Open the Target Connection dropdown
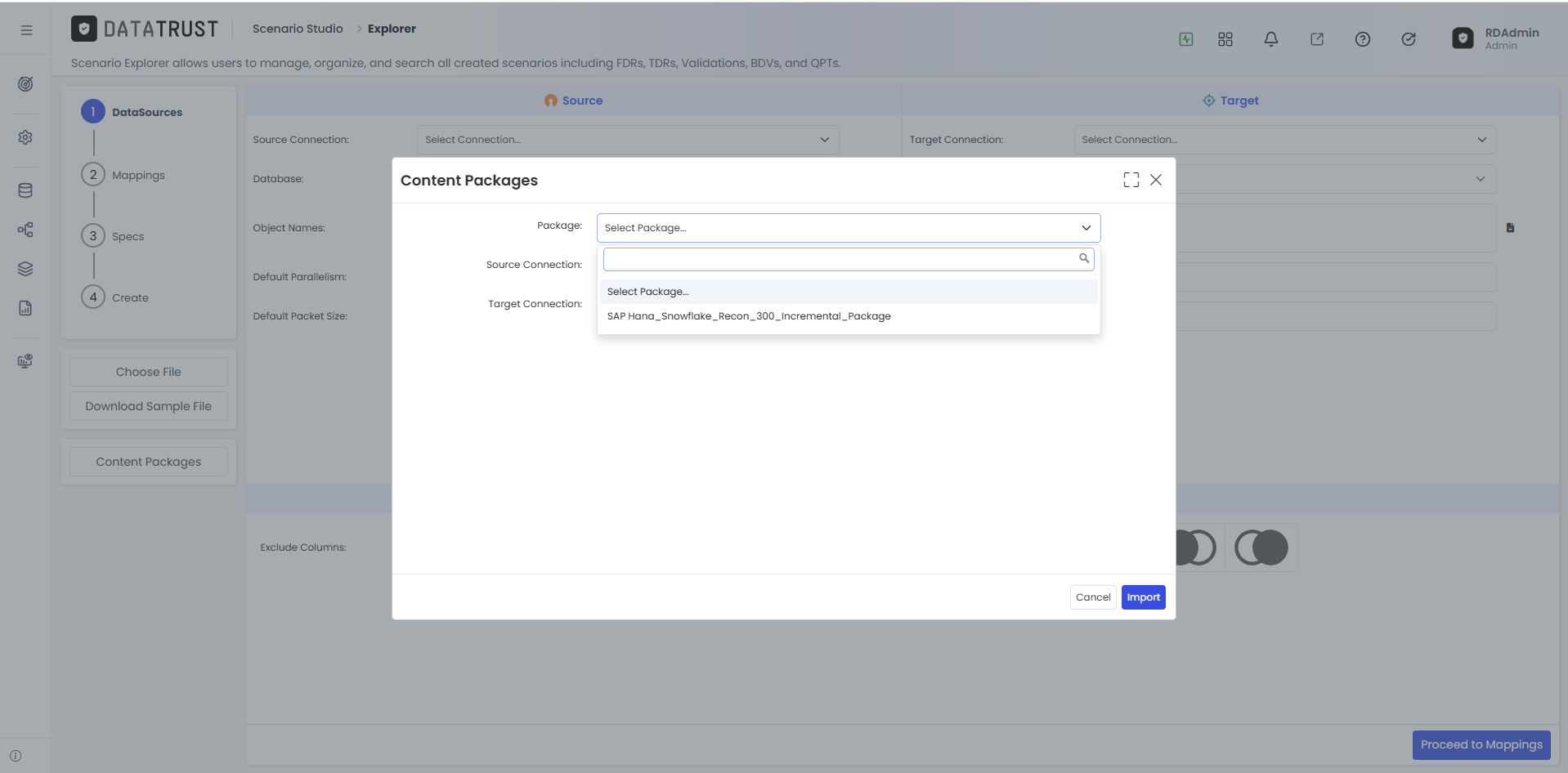The height and width of the screenshot is (773, 1568). pos(1285,140)
